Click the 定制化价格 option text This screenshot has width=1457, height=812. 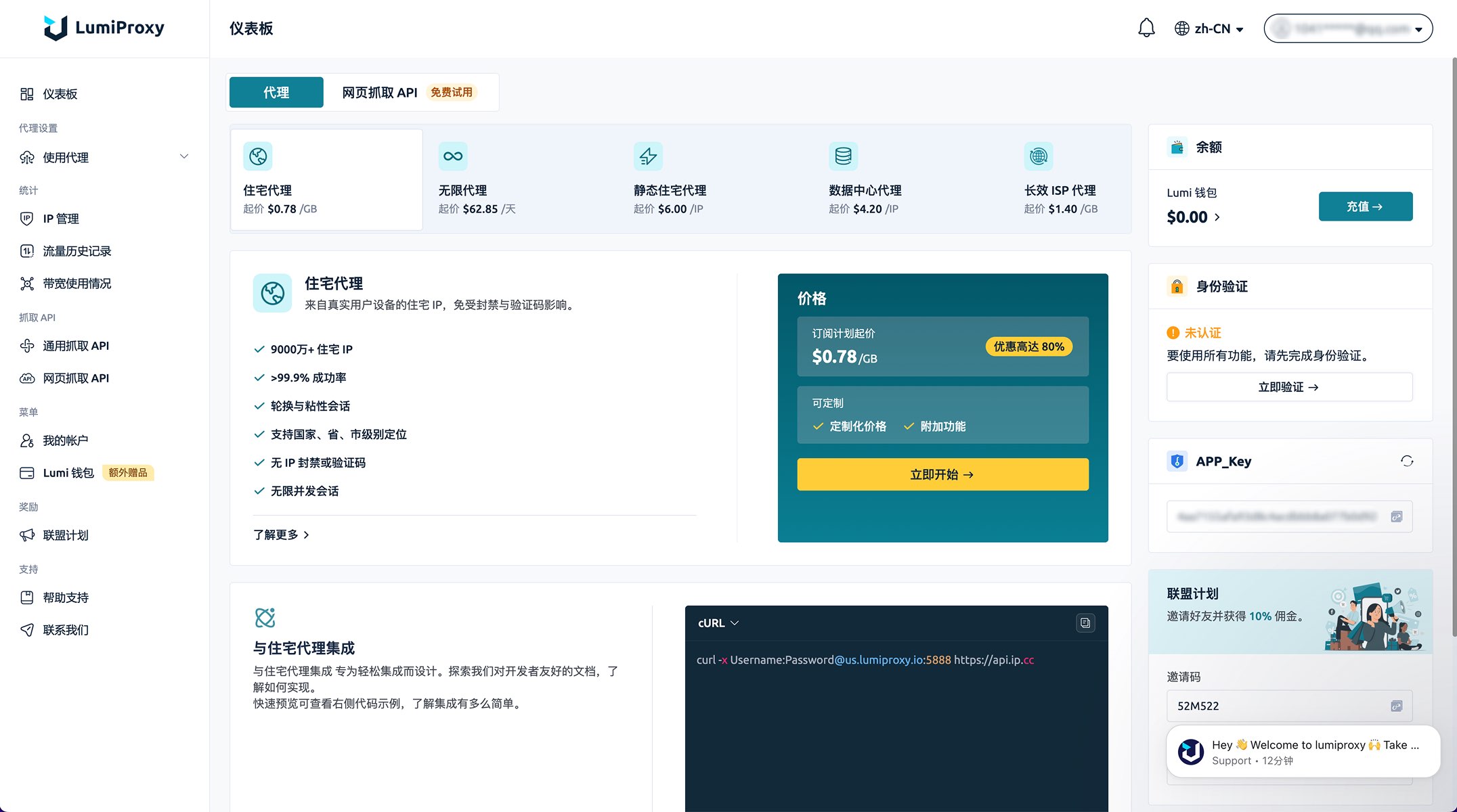tap(858, 426)
